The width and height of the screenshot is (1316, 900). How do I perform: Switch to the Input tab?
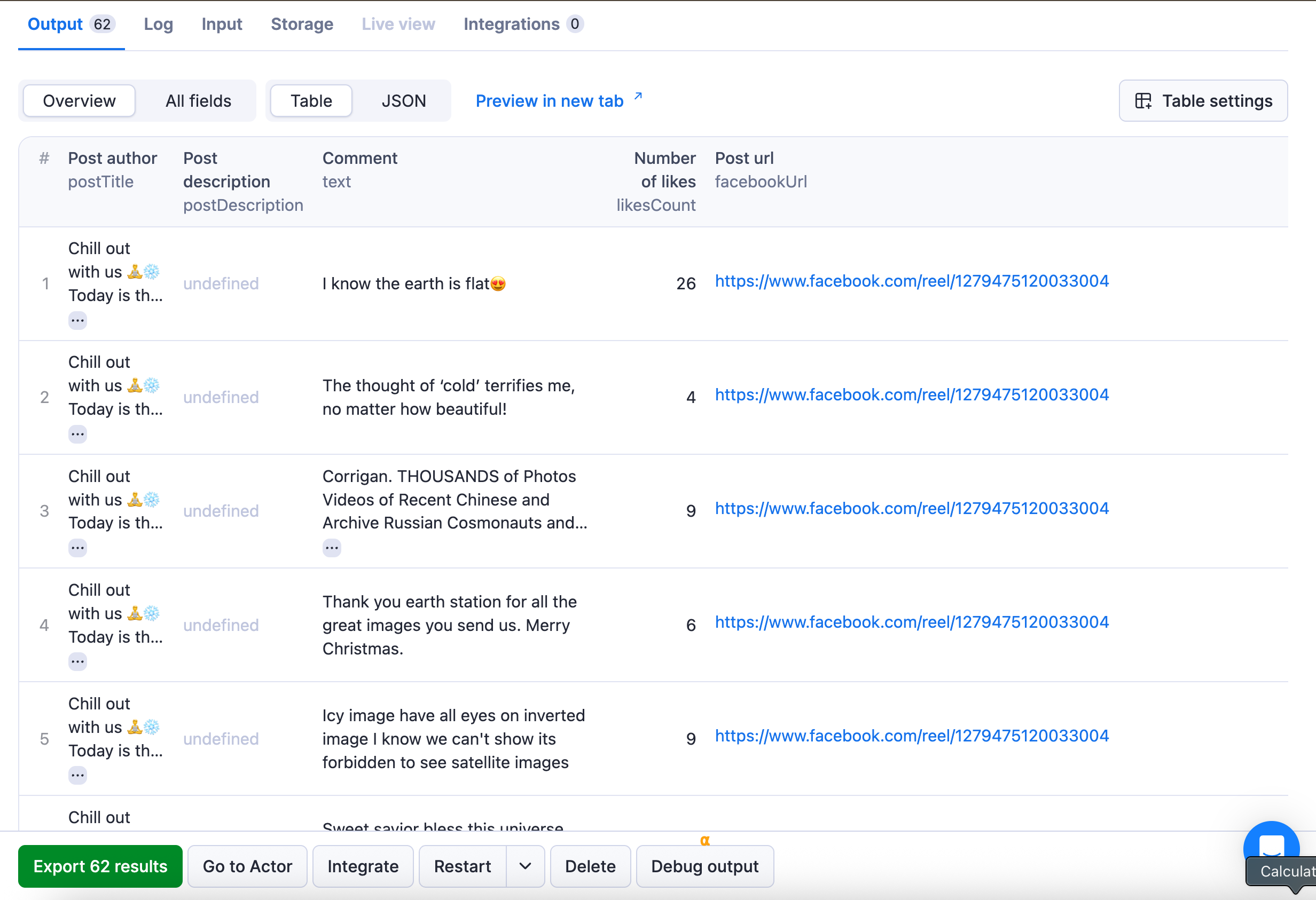tap(222, 24)
